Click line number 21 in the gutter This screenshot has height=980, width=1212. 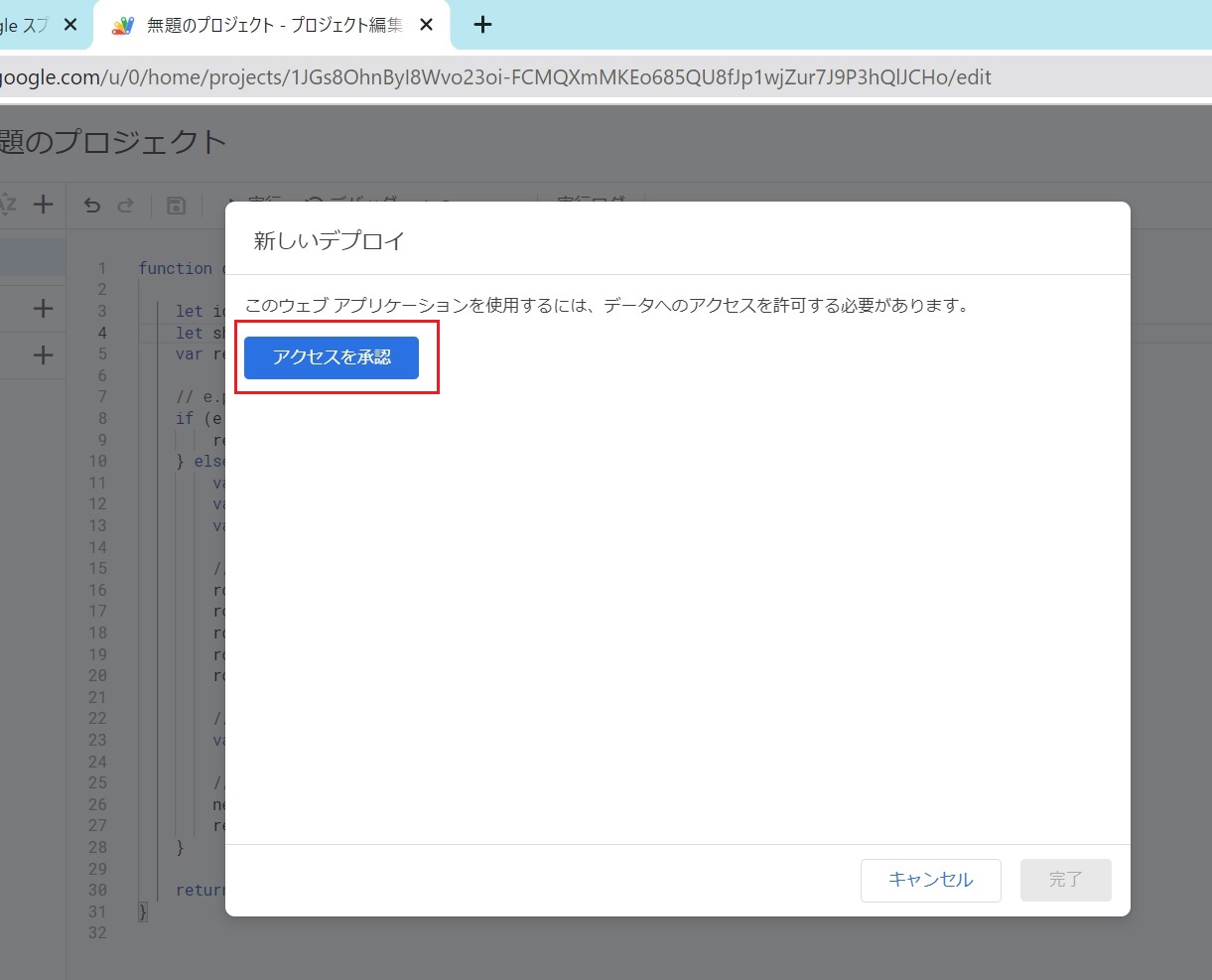(97, 697)
